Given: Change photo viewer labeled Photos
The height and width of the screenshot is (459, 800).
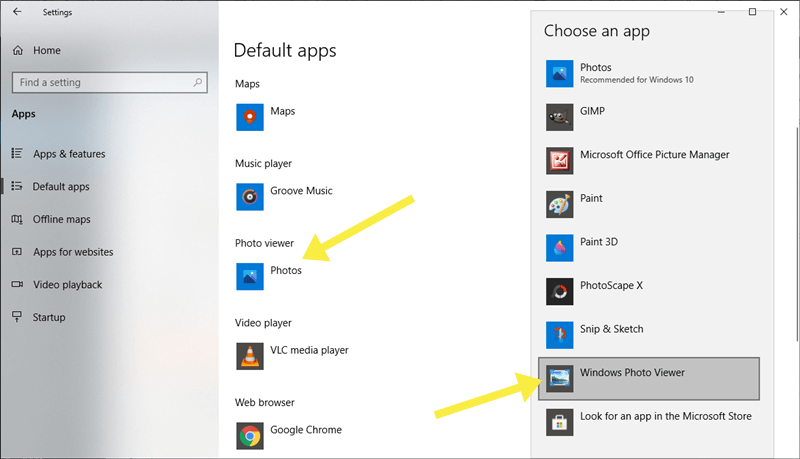Looking at the screenshot, I should pyautogui.click(x=286, y=270).
